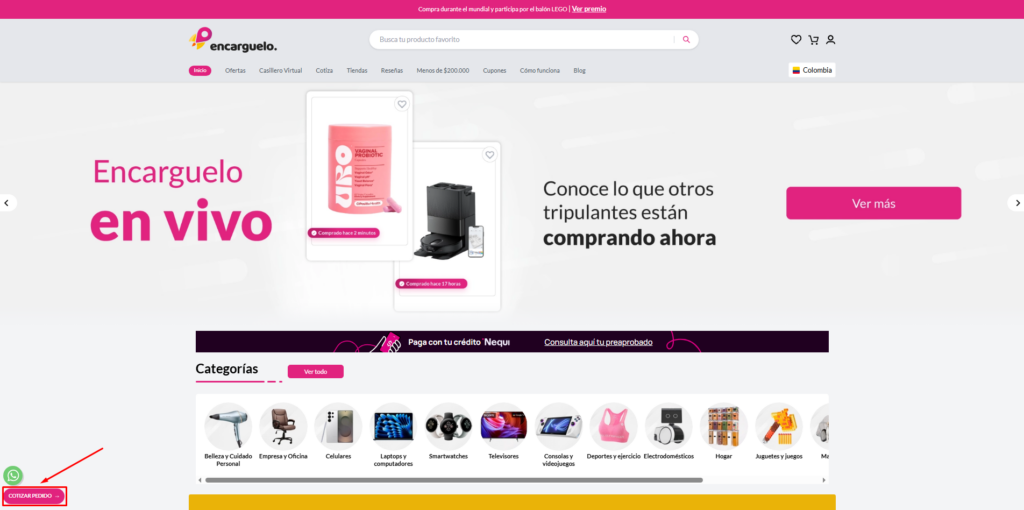The height and width of the screenshot is (510, 1024).
Task: Open the shopping cart icon
Action: click(x=813, y=40)
